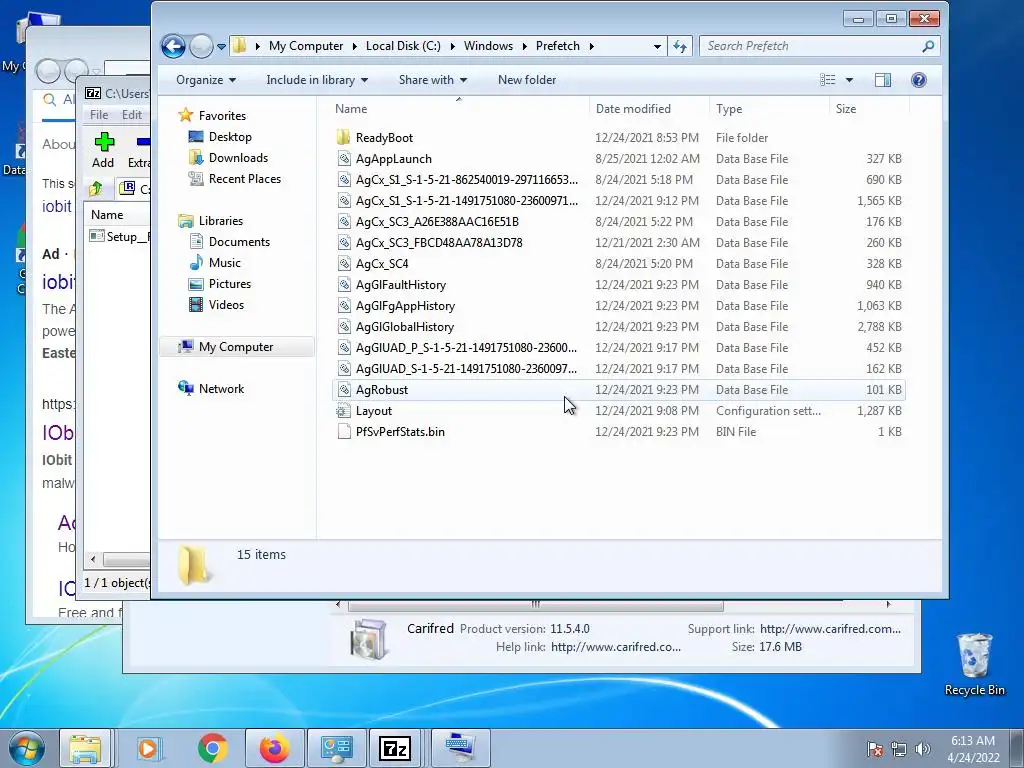This screenshot has width=1024, height=768.
Task: Open the Edit menu in 7-Zip window
Action: [x=131, y=115]
